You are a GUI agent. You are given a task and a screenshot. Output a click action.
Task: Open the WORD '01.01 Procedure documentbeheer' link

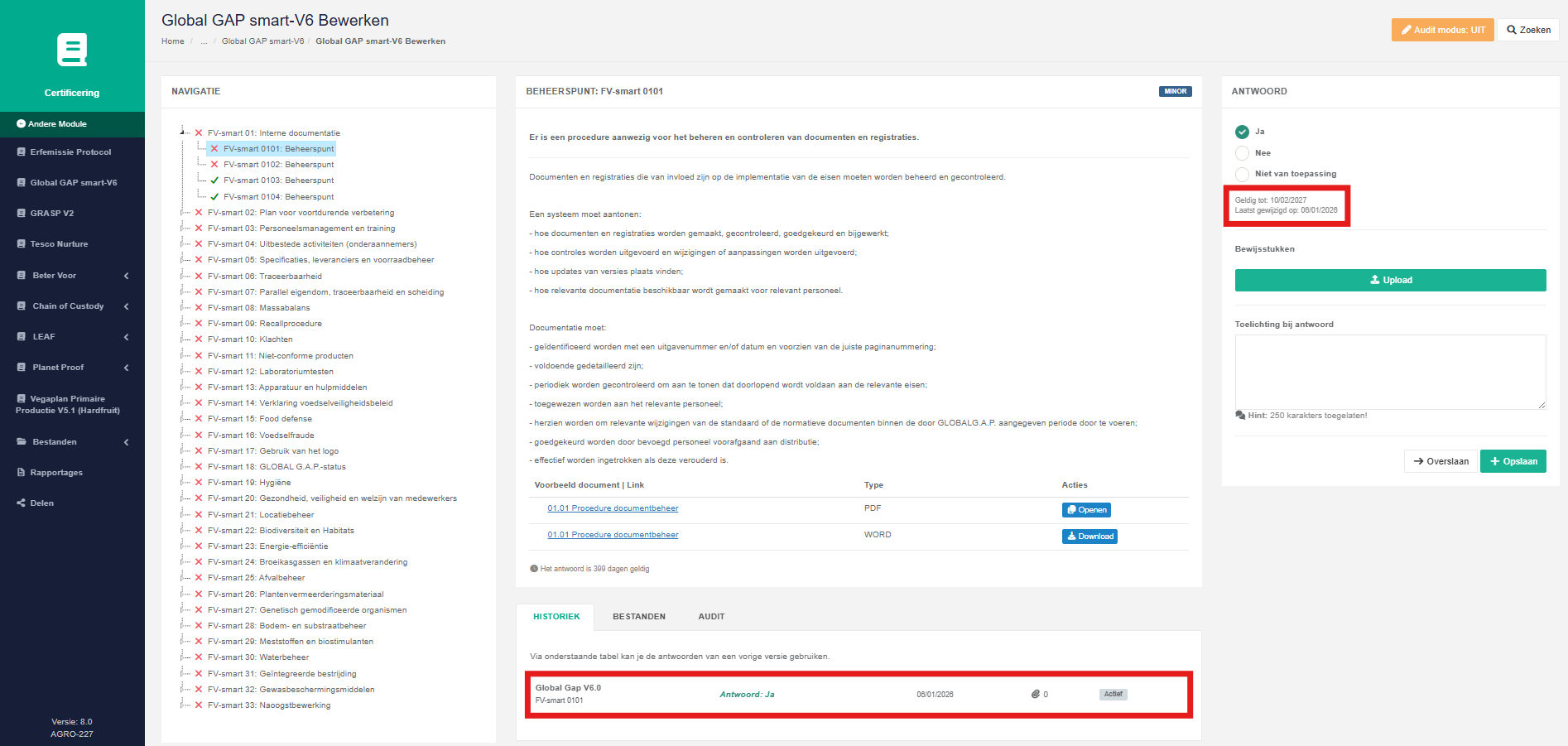[x=613, y=535]
